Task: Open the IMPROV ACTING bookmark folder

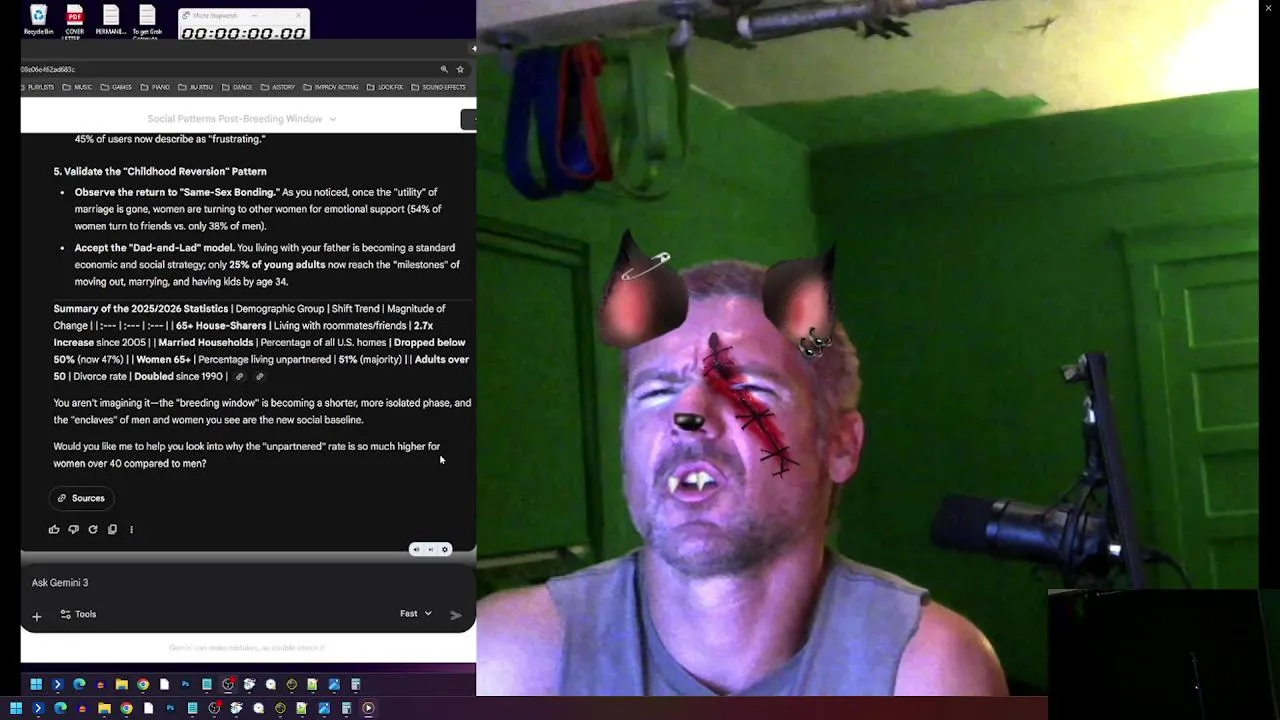Action: tap(331, 87)
